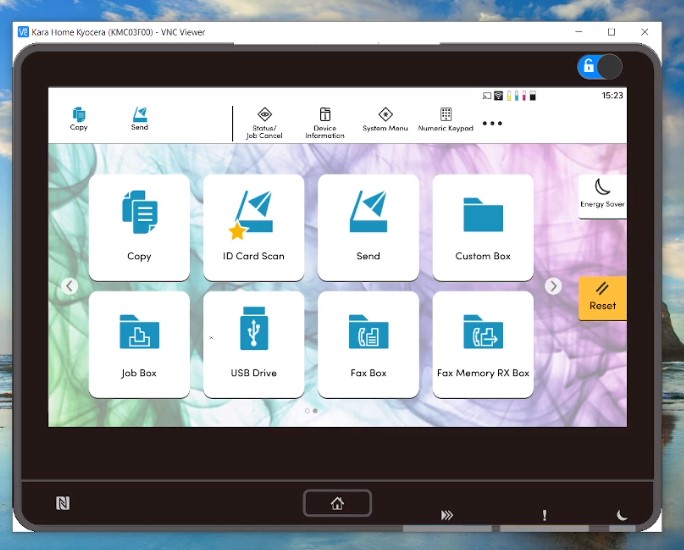Launch the ID Card Scan tile
The height and width of the screenshot is (550, 684).
(x=253, y=227)
